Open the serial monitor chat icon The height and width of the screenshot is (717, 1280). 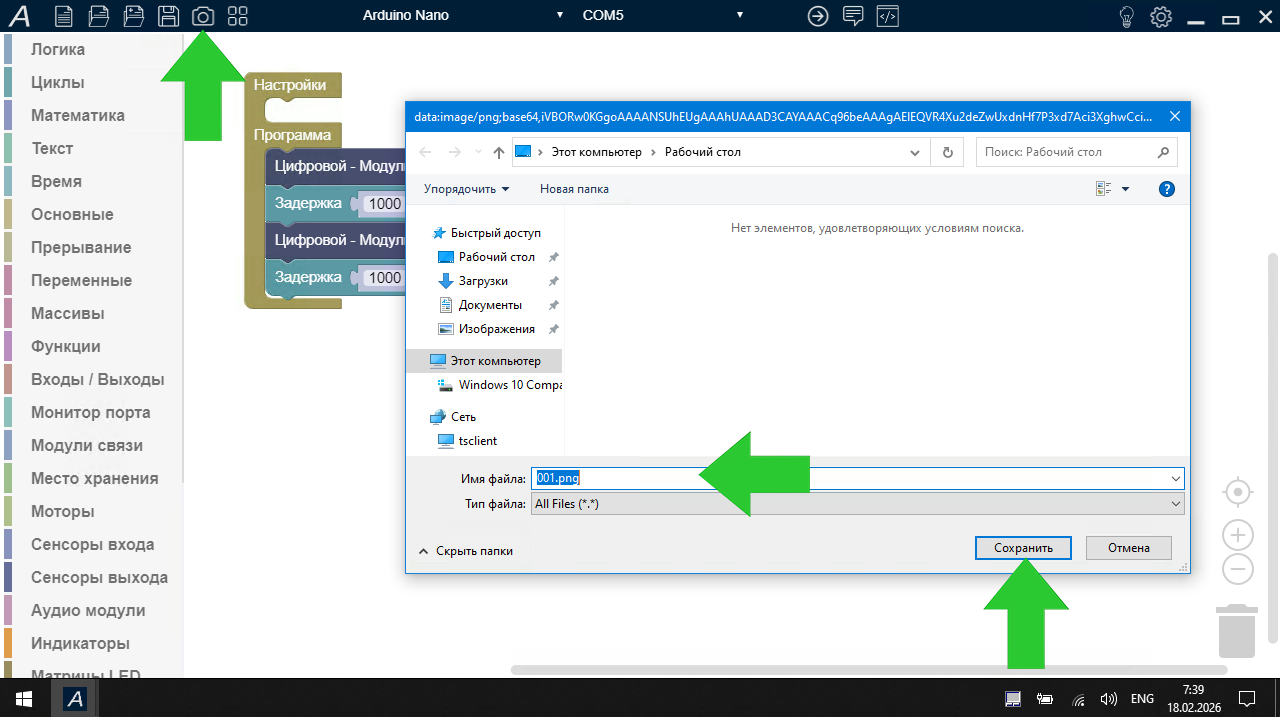[853, 16]
